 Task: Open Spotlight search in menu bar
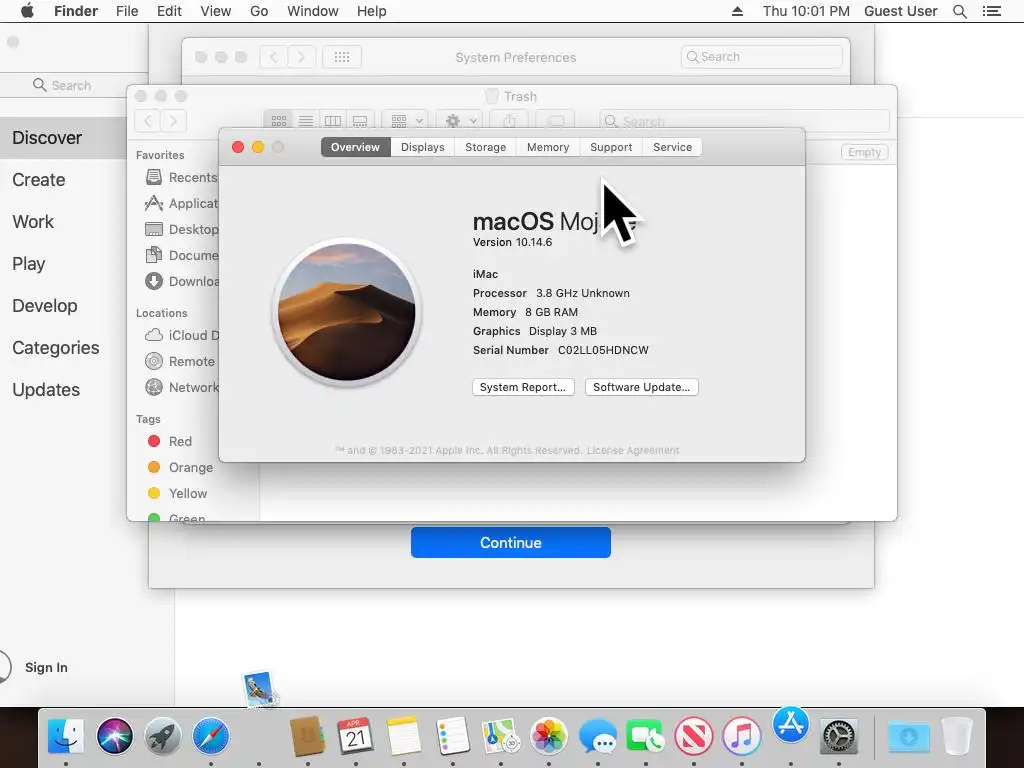coord(960,11)
